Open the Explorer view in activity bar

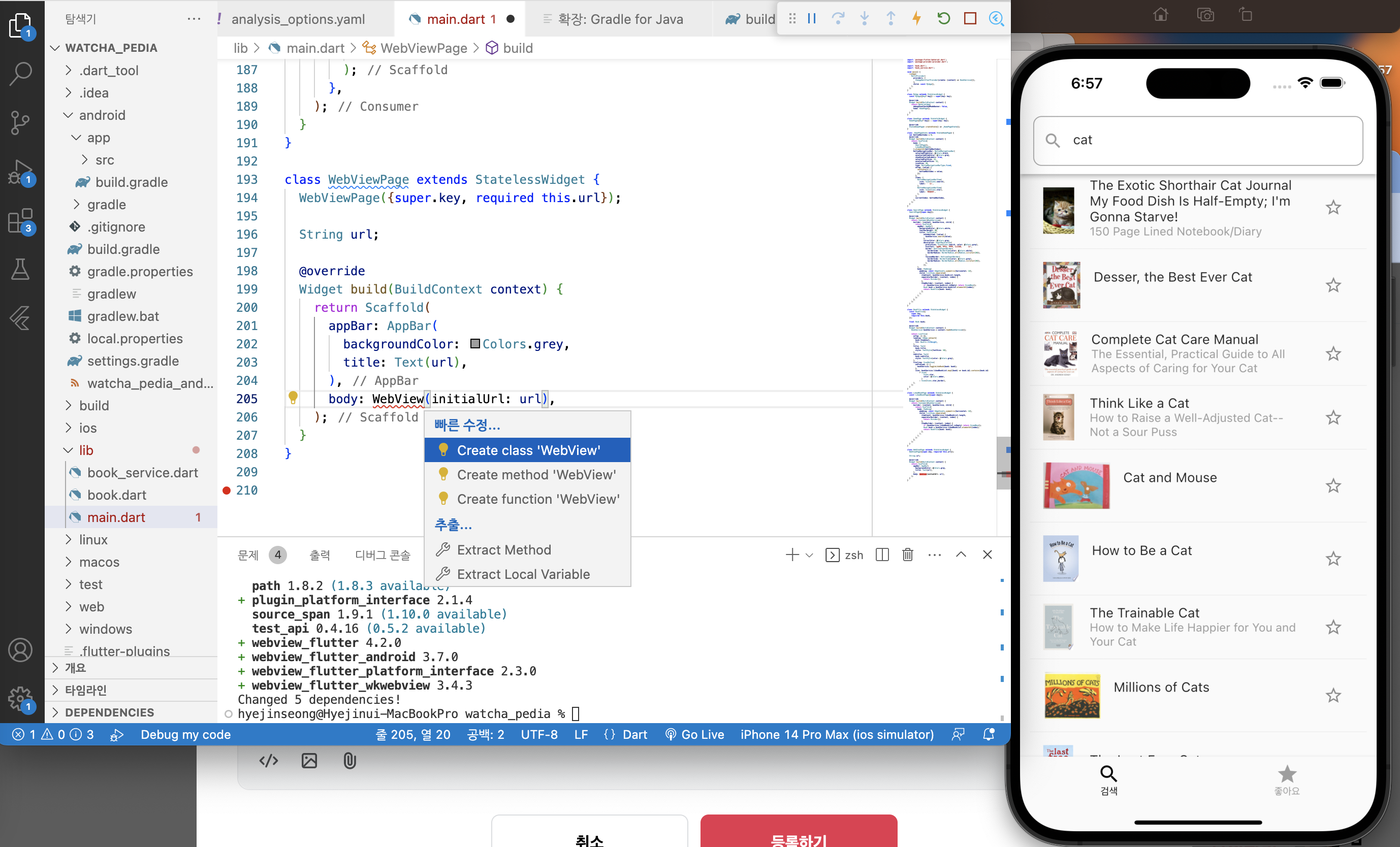tap(21, 25)
